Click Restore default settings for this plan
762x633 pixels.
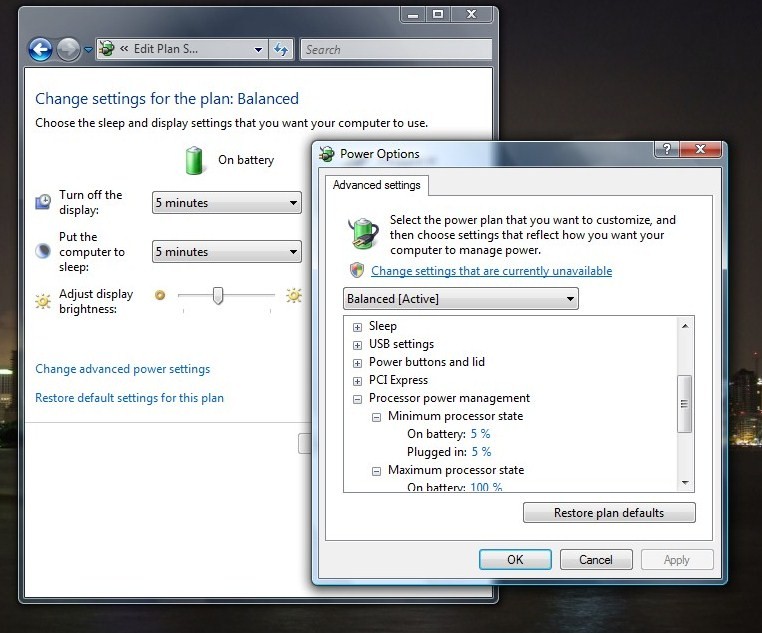click(129, 398)
